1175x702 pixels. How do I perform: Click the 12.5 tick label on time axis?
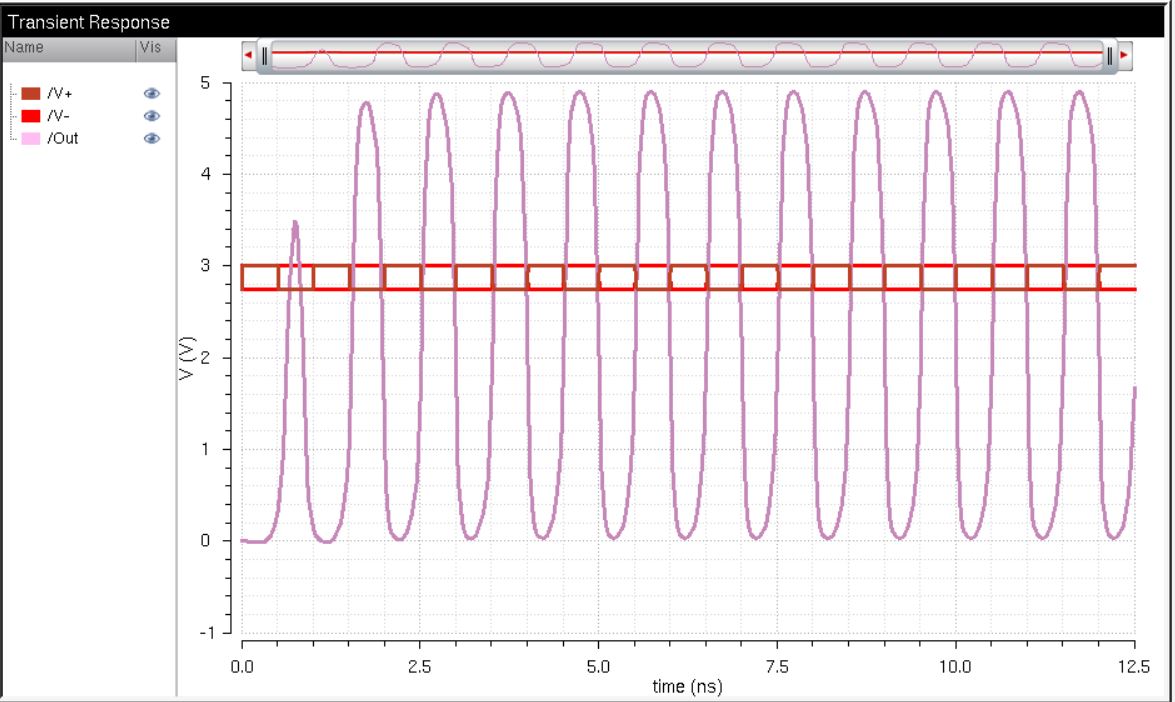[x=1134, y=667]
